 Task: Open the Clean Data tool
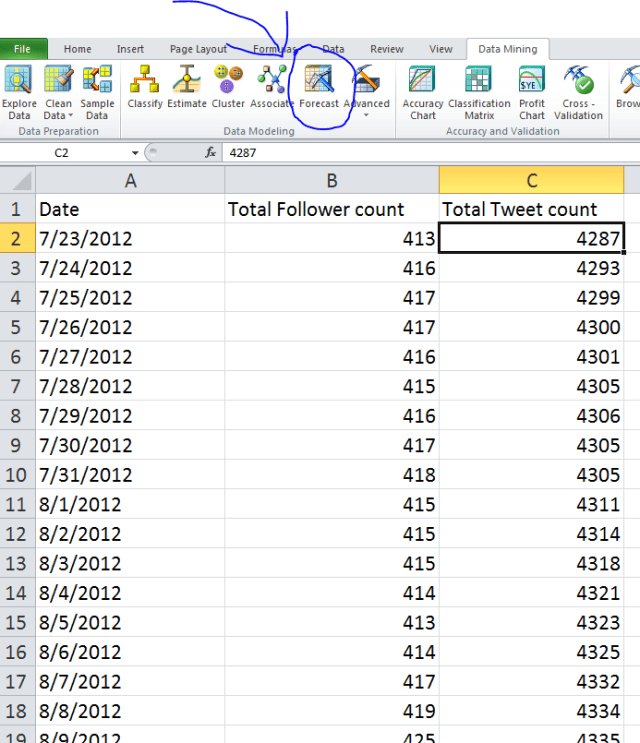(58, 92)
